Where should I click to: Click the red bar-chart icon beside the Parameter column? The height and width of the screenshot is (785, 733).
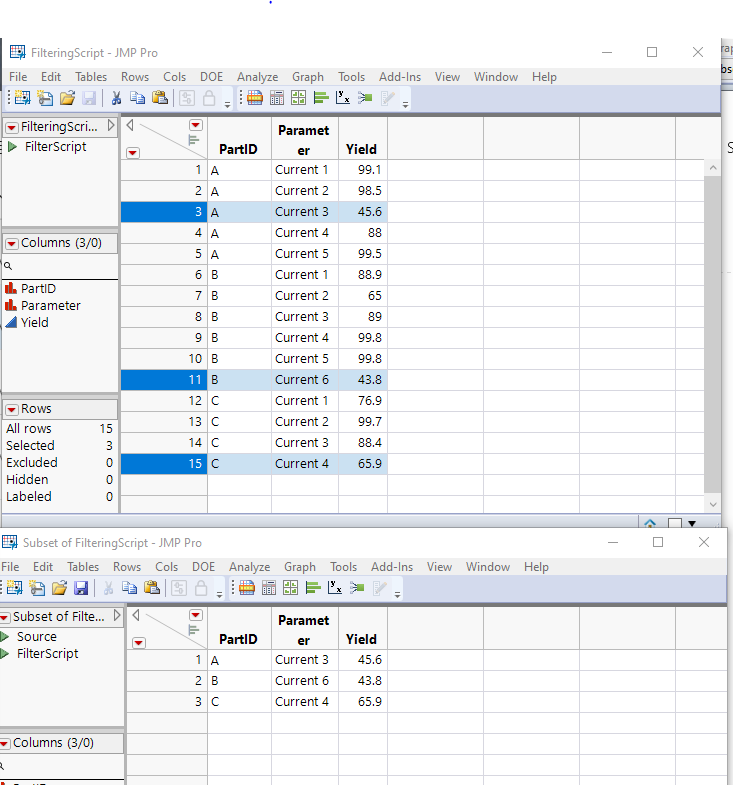pyautogui.click(x=11, y=305)
